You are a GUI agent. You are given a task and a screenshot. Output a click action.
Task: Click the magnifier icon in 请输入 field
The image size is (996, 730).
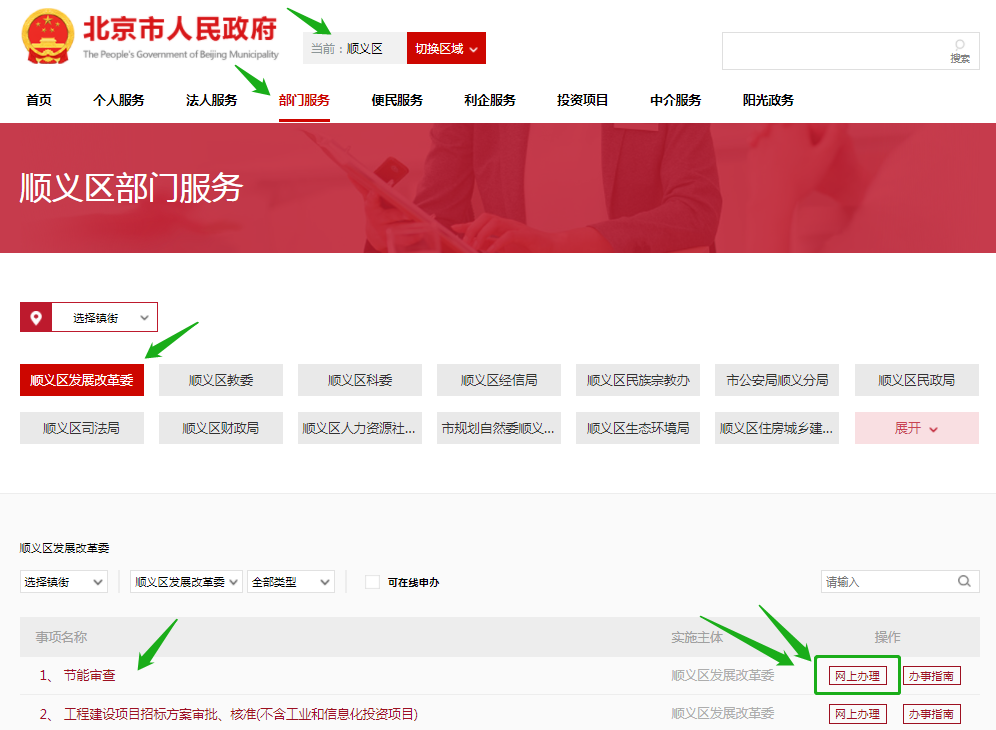point(964,581)
